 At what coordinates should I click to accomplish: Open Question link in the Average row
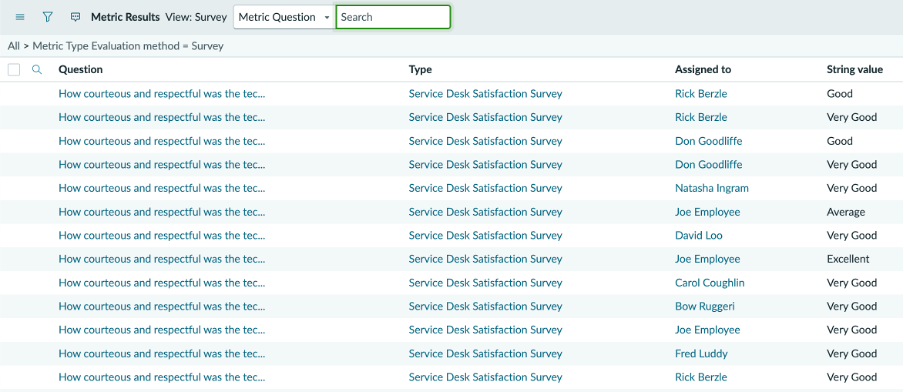[x=162, y=212]
